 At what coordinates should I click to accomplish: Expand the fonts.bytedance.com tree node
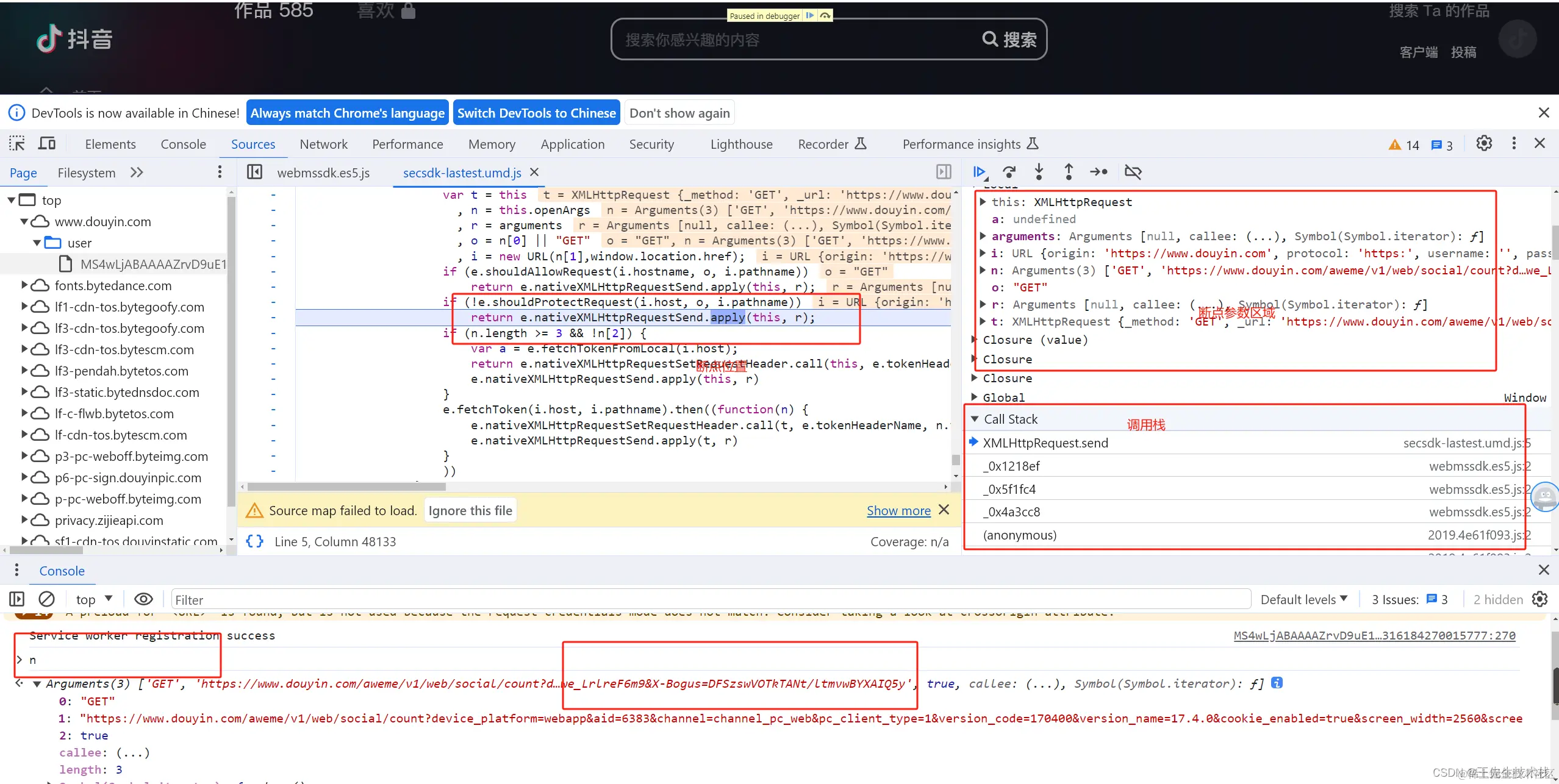[x=24, y=285]
